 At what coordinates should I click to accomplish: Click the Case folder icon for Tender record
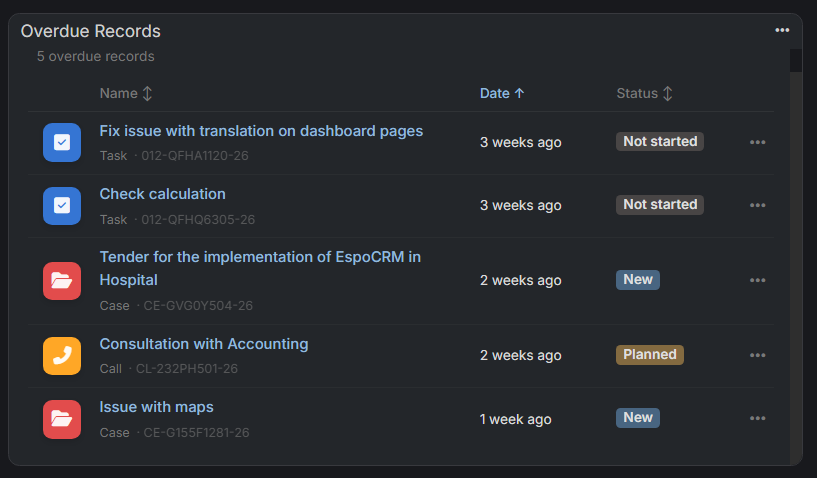tap(62, 281)
